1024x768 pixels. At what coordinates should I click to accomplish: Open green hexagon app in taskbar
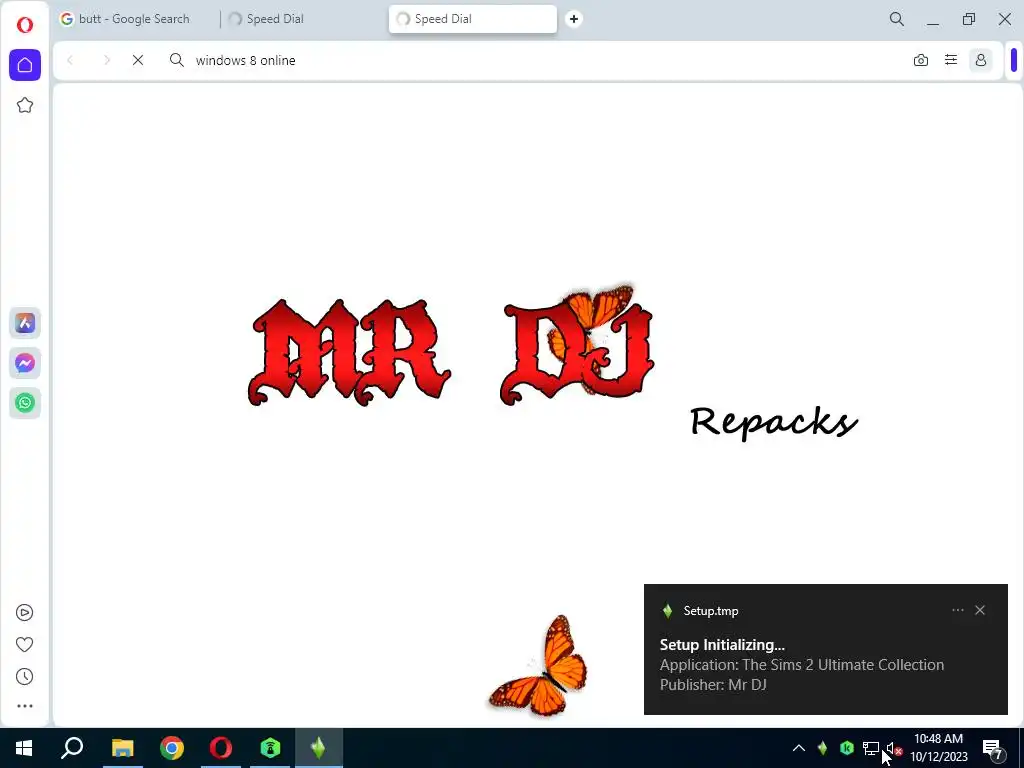(270, 748)
